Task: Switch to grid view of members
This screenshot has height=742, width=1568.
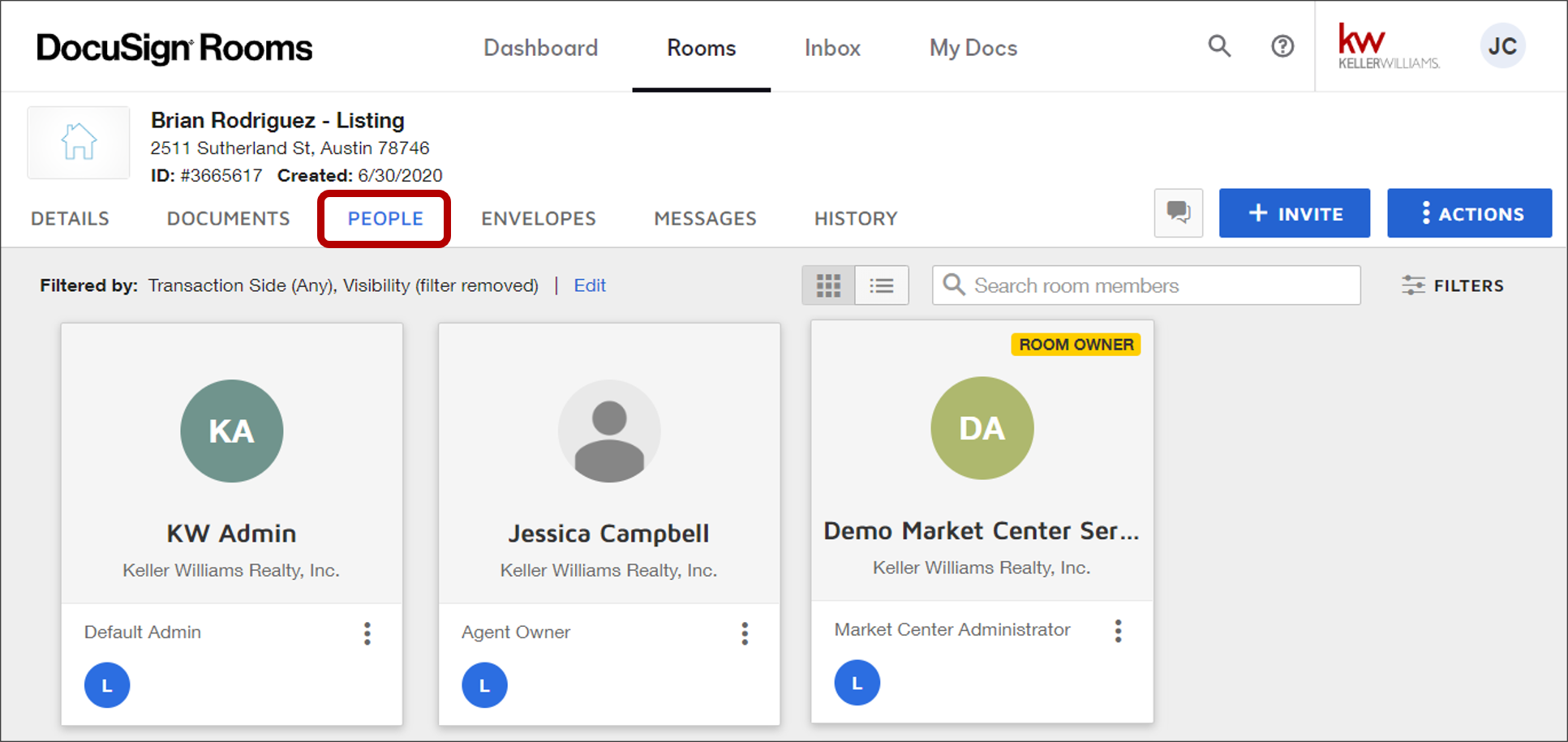Action: pyautogui.click(x=828, y=285)
